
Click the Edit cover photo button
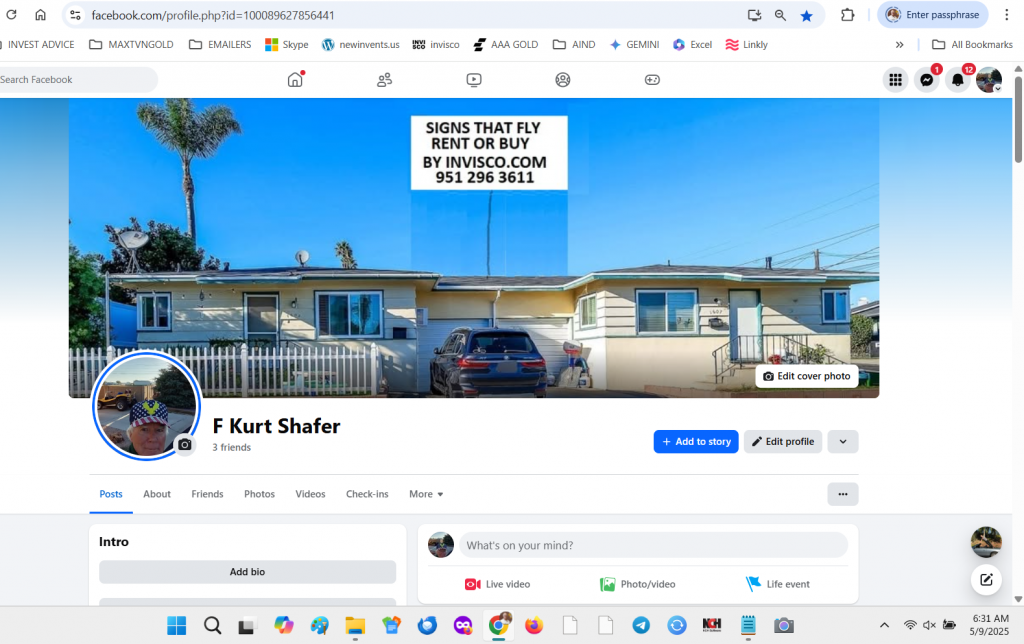tap(807, 376)
